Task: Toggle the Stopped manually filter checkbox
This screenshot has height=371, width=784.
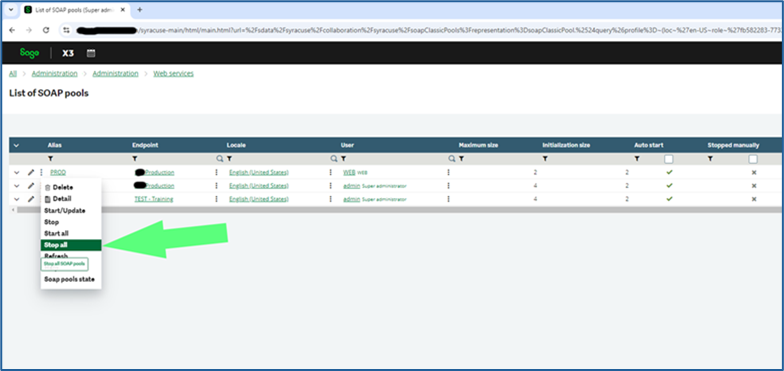Action: click(x=753, y=159)
